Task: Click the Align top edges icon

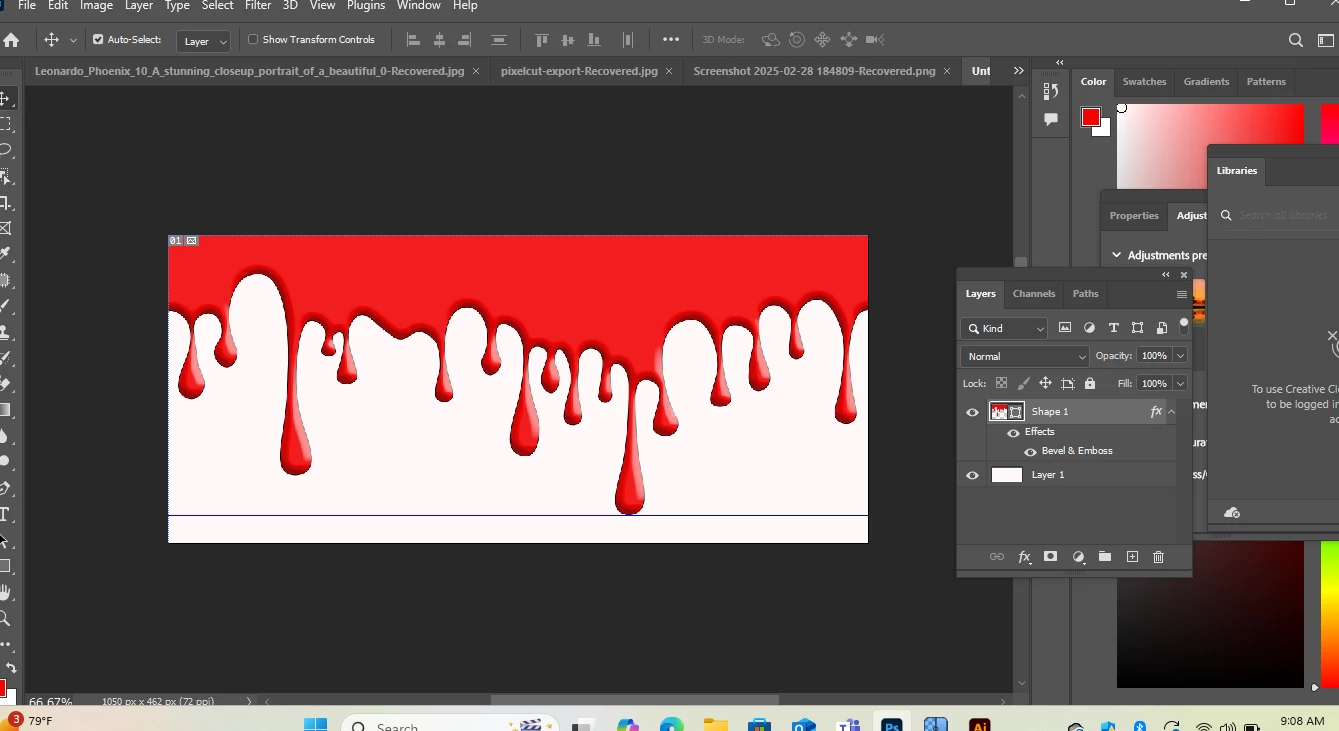Action: click(x=542, y=40)
